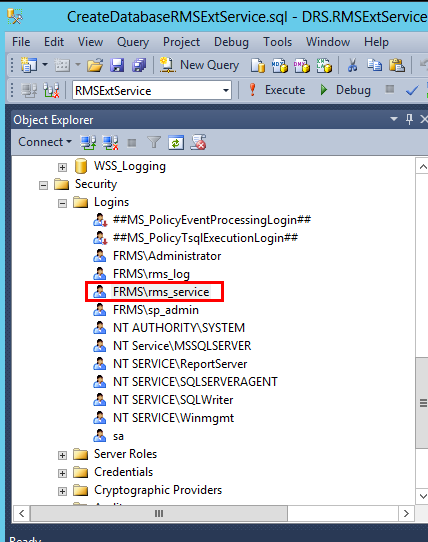Toggle the Object Explorer auto-hide pin
Screen dimensions: 428x542
(x=409, y=120)
